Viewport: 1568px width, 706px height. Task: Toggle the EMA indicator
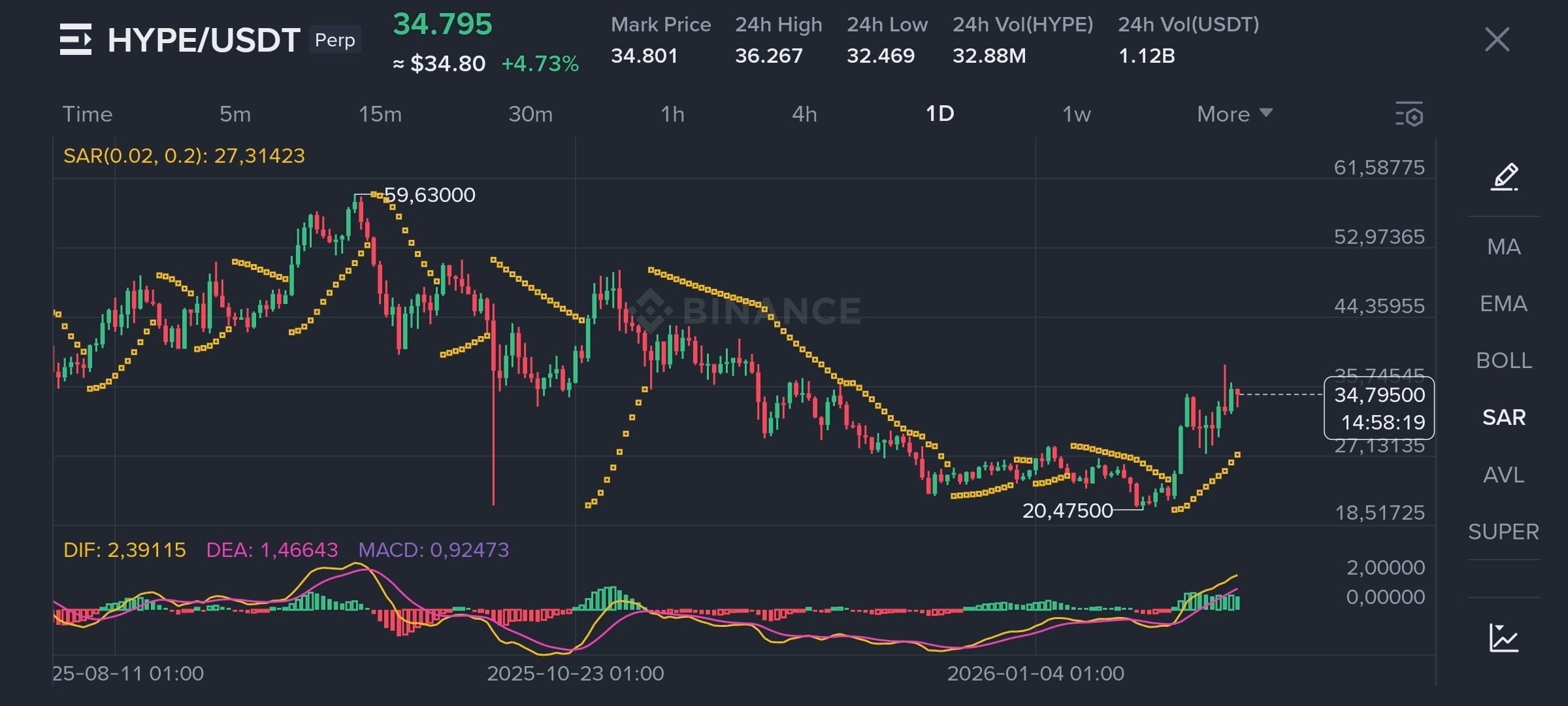click(1503, 303)
